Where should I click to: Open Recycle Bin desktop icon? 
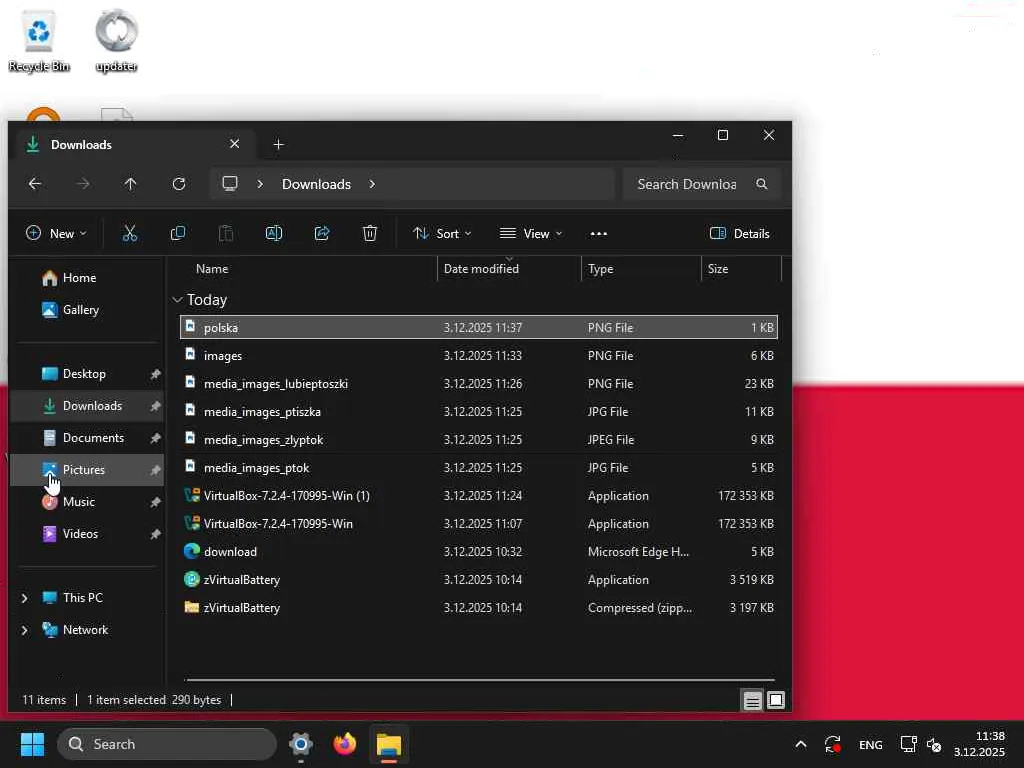[x=39, y=40]
